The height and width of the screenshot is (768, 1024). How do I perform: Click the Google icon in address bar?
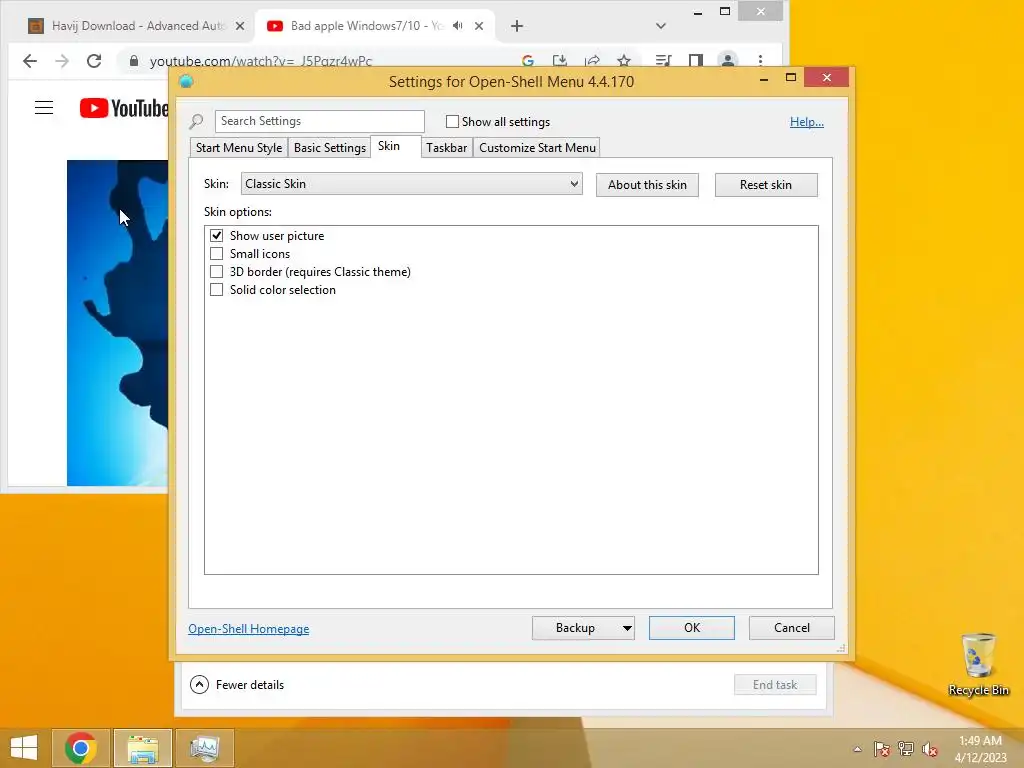point(528,61)
